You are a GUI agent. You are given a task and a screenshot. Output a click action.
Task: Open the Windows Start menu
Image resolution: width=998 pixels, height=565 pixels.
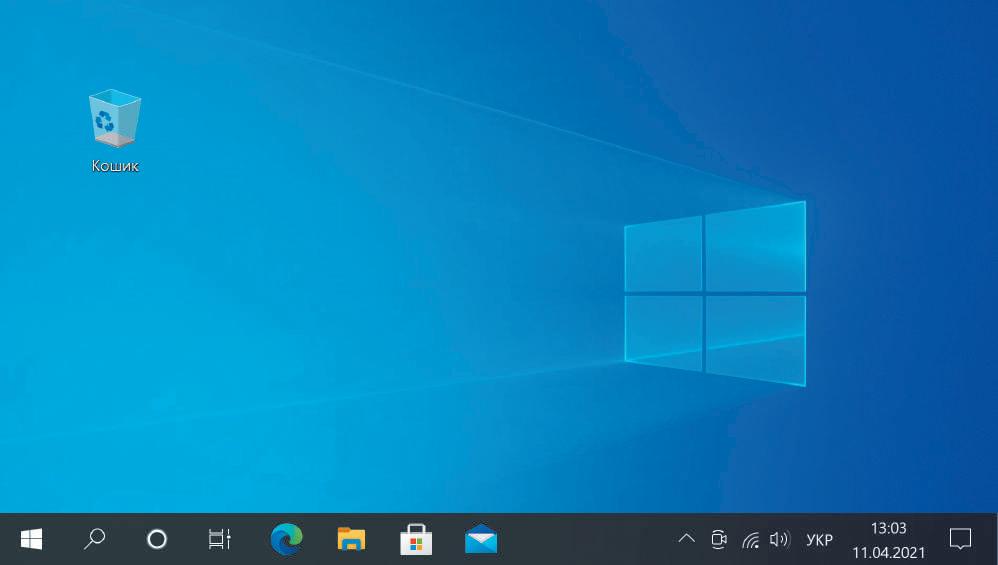pos(31,540)
